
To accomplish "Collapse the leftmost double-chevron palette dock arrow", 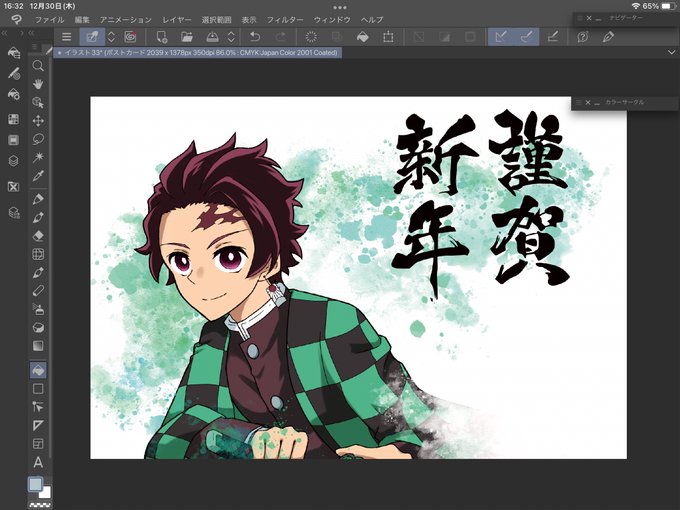I will pyautogui.click(x=4, y=33).
